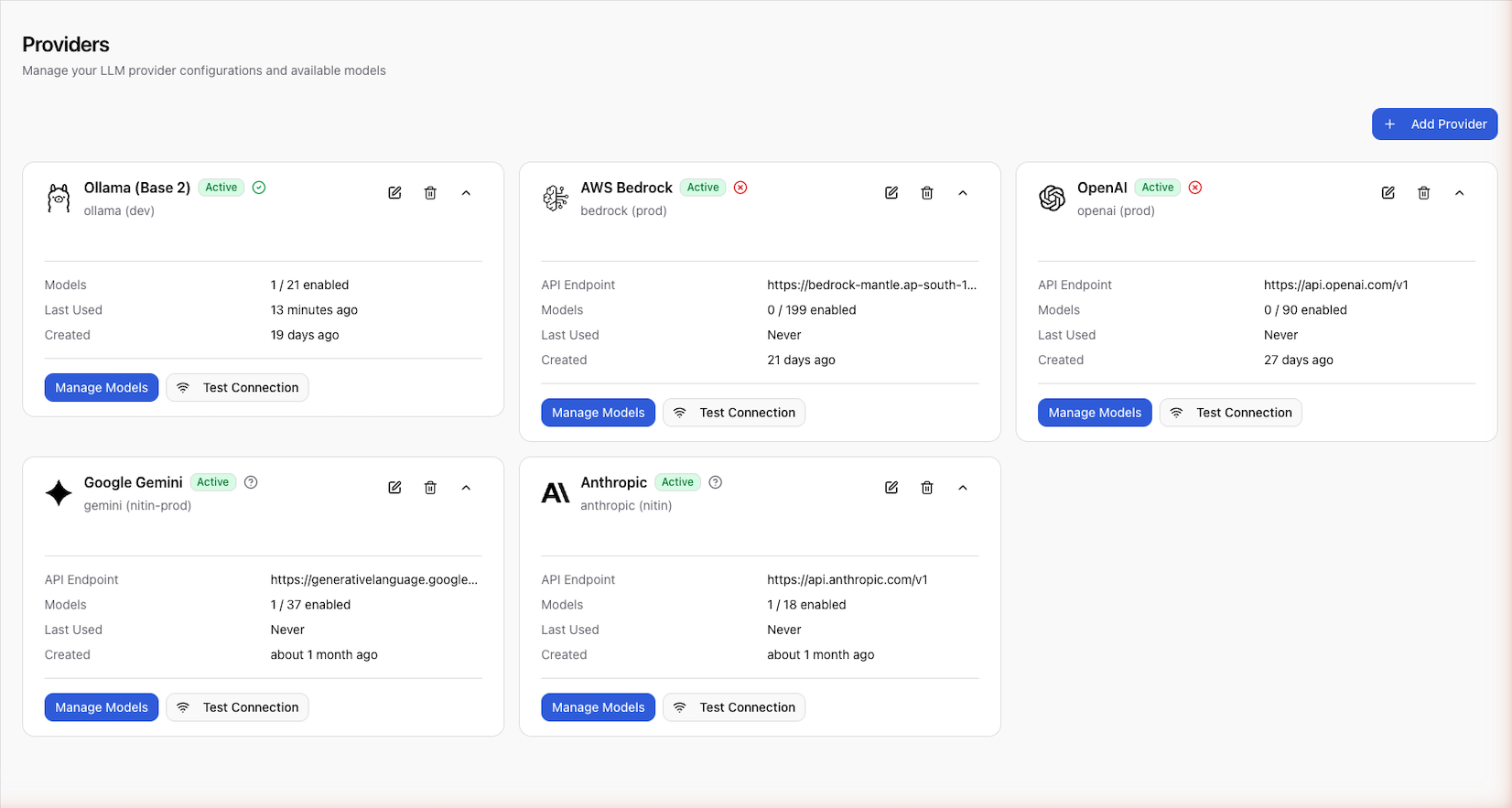This screenshot has width=1512, height=808.
Task: Collapse the AWS Bedrock card
Action: point(963,193)
